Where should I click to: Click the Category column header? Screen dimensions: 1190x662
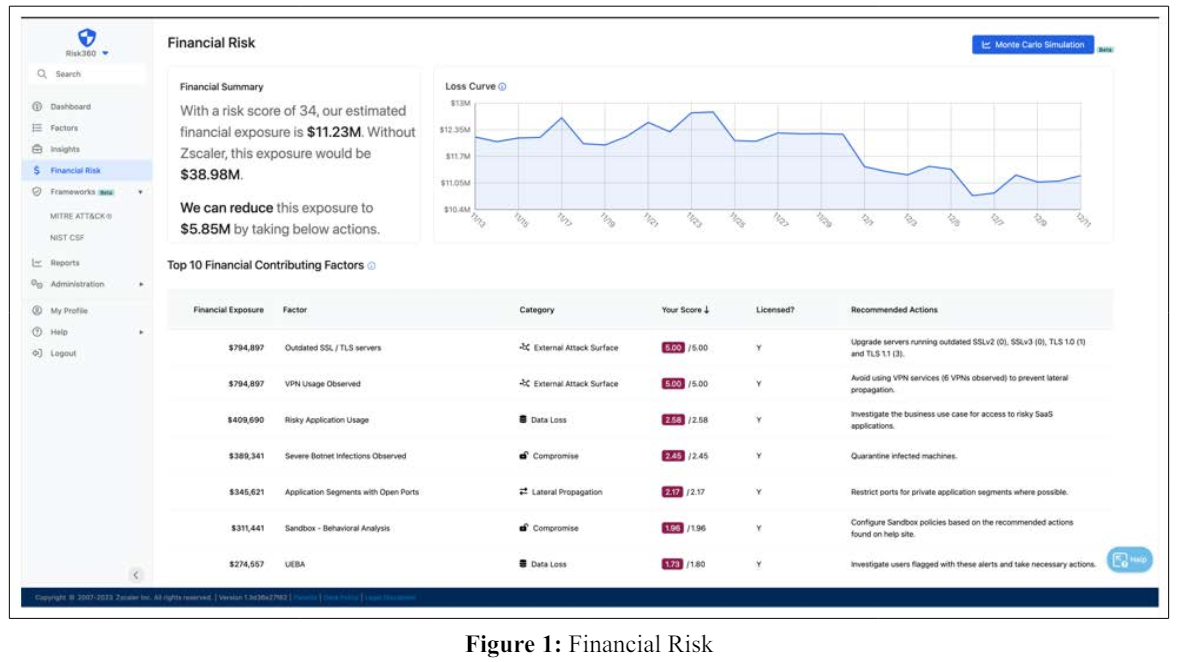[537, 310]
